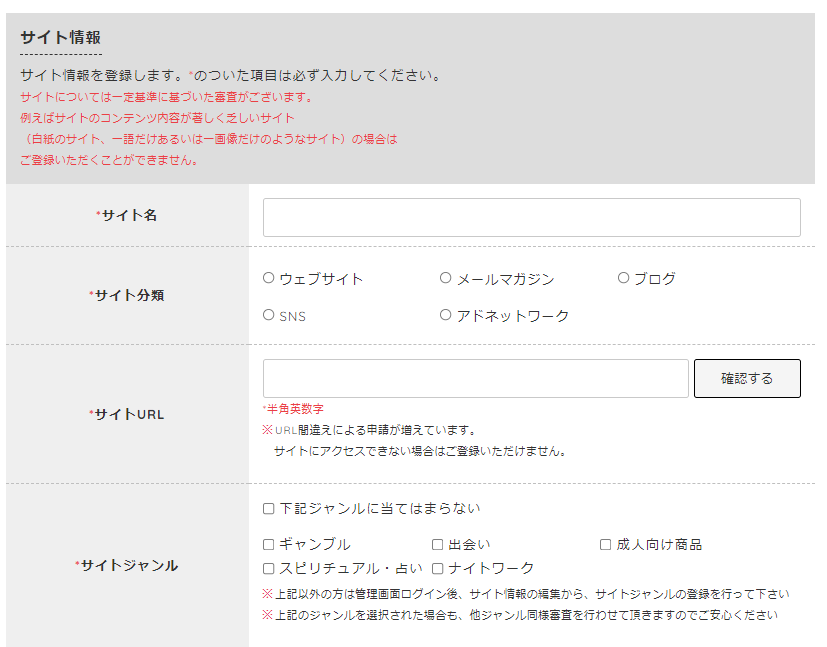Check 下記ジャンルに当てはまらない checkbox

[268, 508]
